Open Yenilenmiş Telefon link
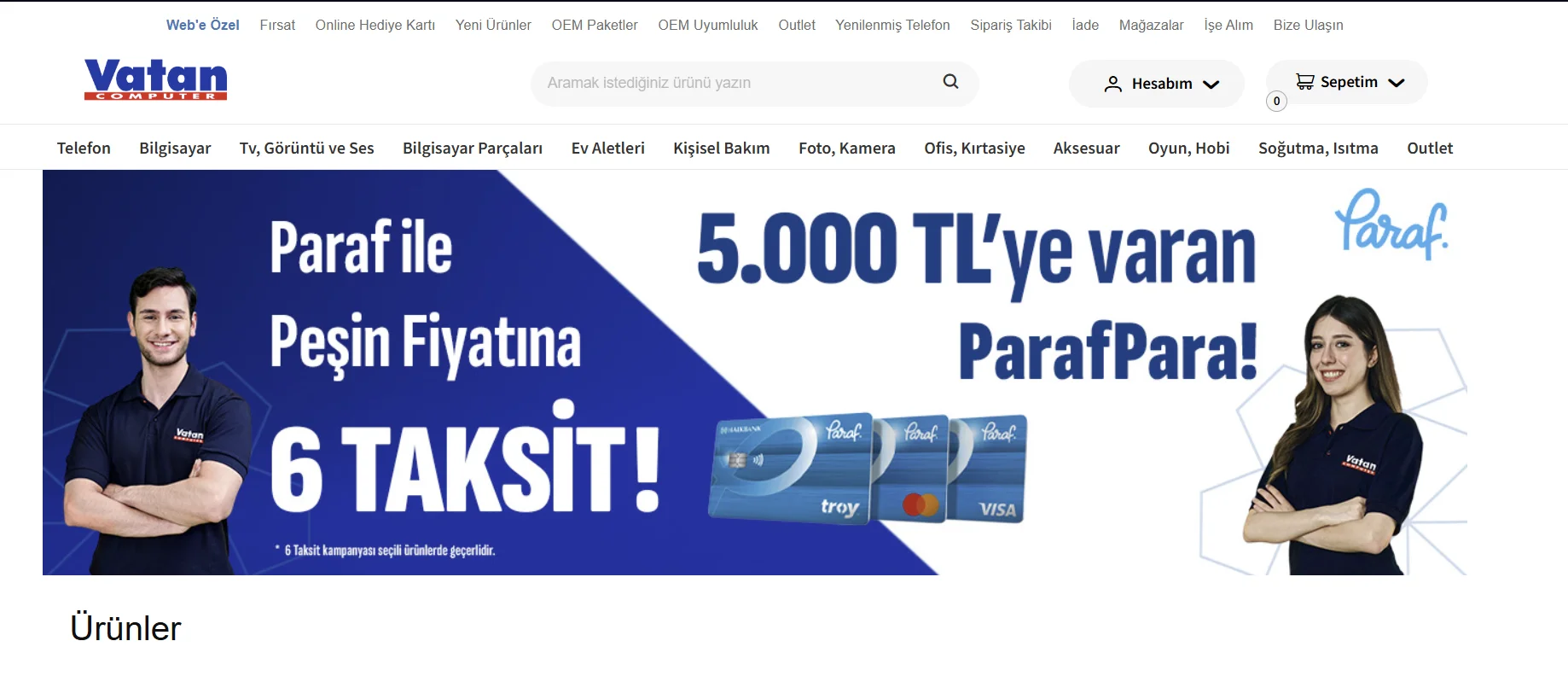The height and width of the screenshot is (676, 1568). [x=892, y=25]
